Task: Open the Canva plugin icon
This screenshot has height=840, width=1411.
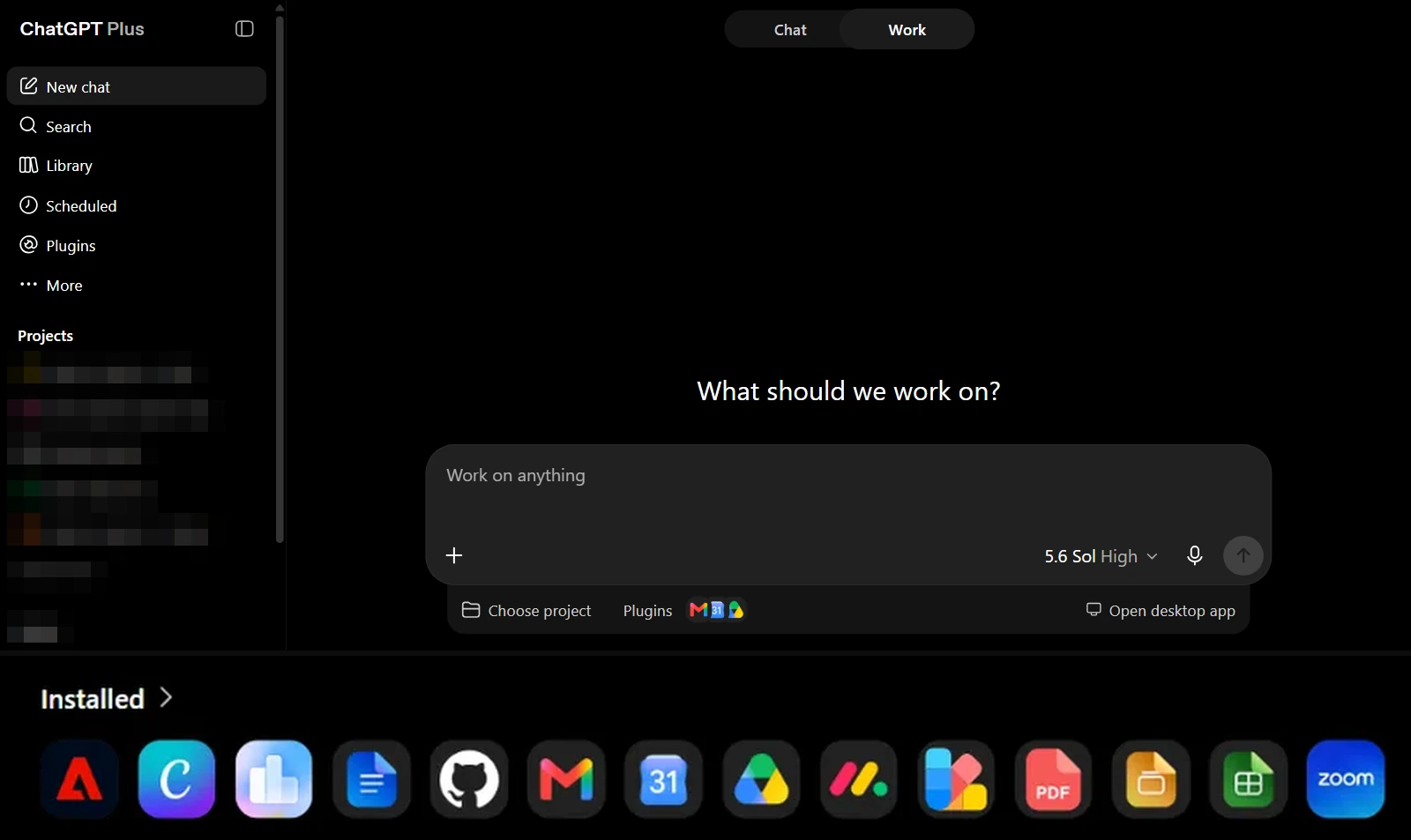Action: point(176,779)
